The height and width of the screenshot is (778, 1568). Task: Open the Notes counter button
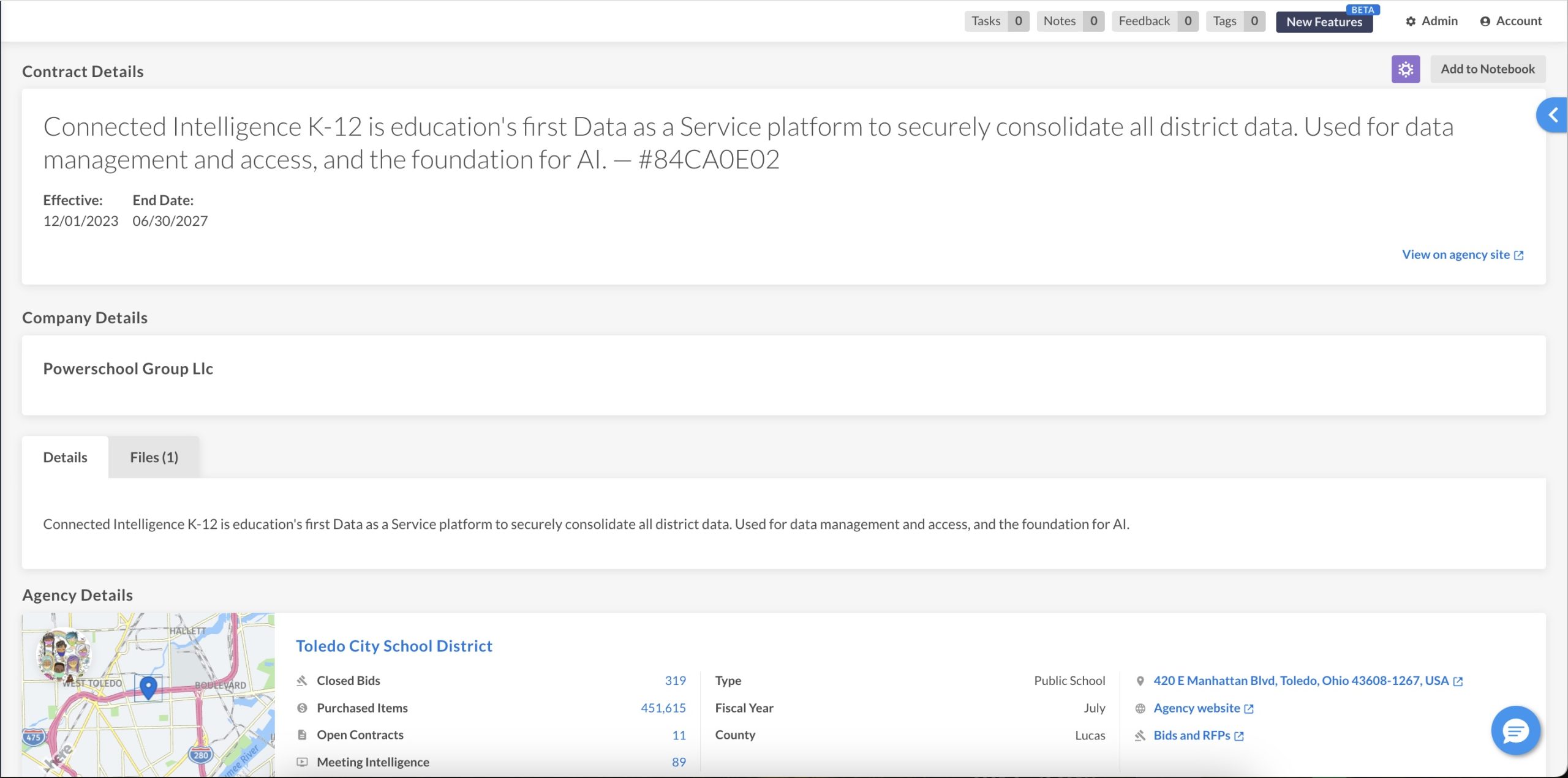(x=1070, y=21)
